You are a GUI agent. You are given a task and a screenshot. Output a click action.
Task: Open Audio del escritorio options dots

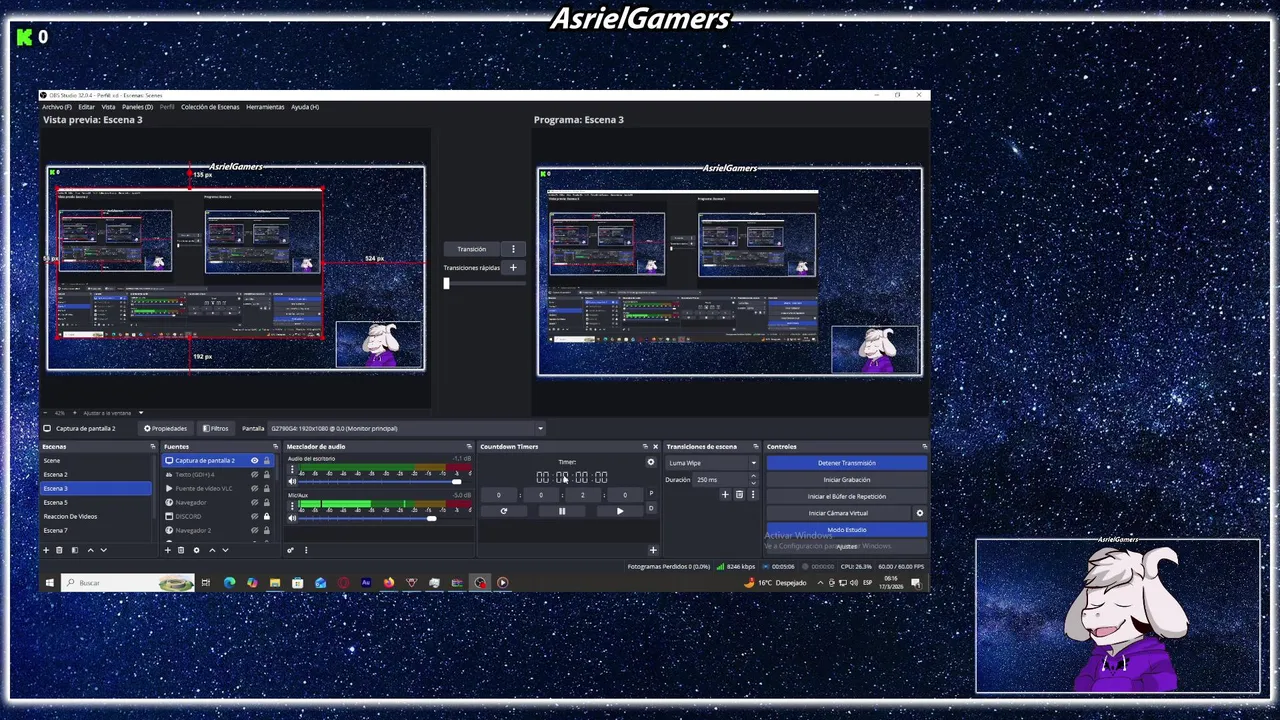[292, 469]
